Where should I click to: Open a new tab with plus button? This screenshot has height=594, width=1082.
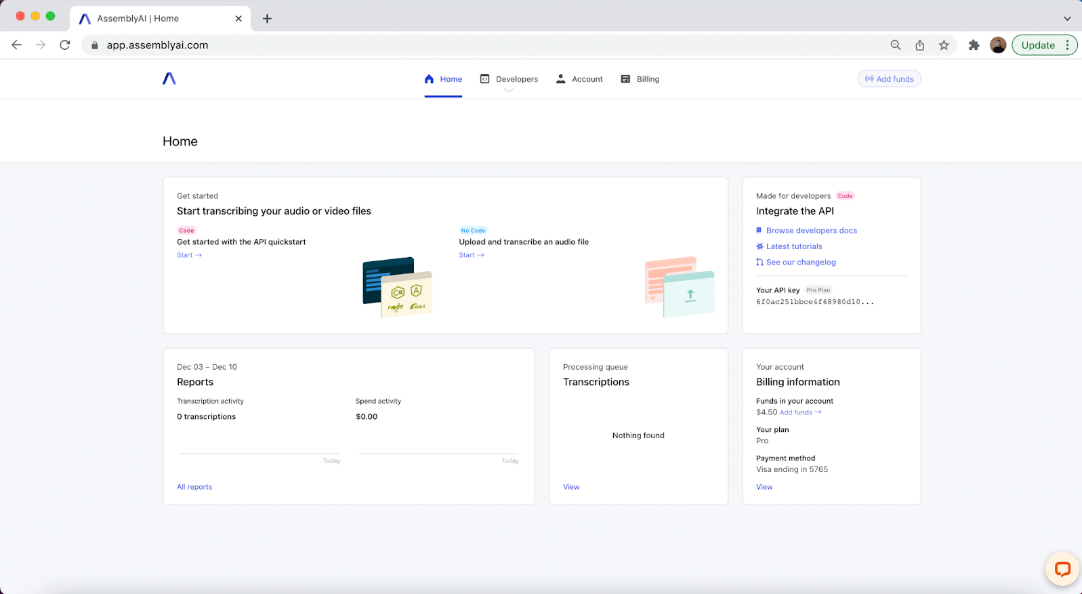tap(267, 19)
